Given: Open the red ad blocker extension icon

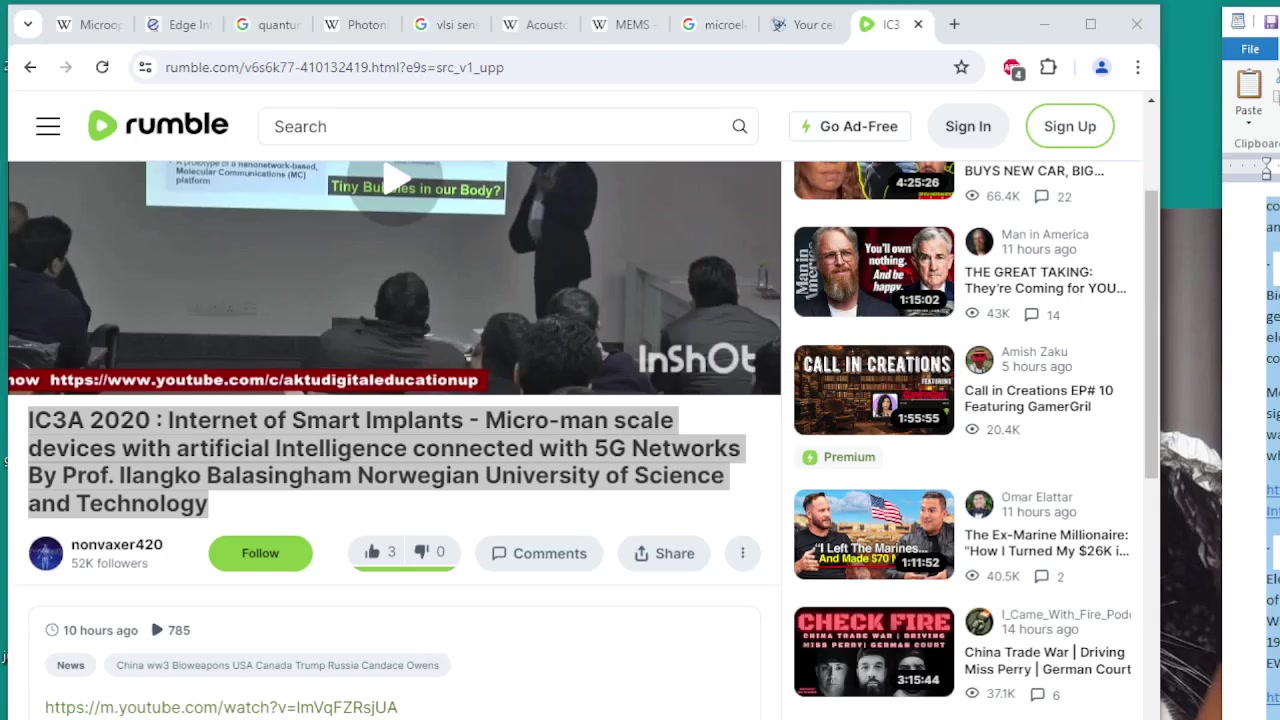Looking at the screenshot, I should click(x=1012, y=68).
